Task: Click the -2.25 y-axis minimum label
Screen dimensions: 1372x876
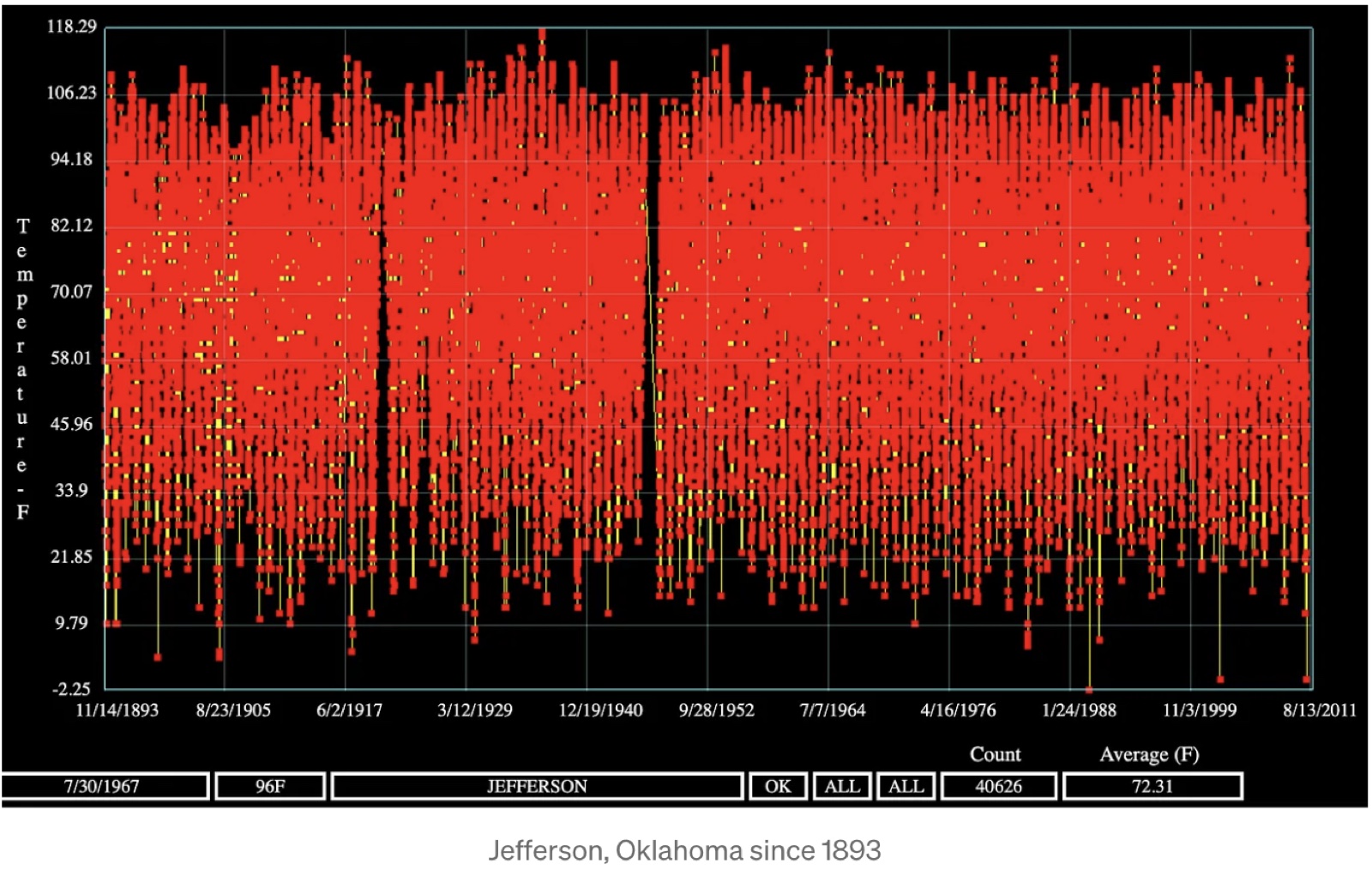Action: (72, 689)
